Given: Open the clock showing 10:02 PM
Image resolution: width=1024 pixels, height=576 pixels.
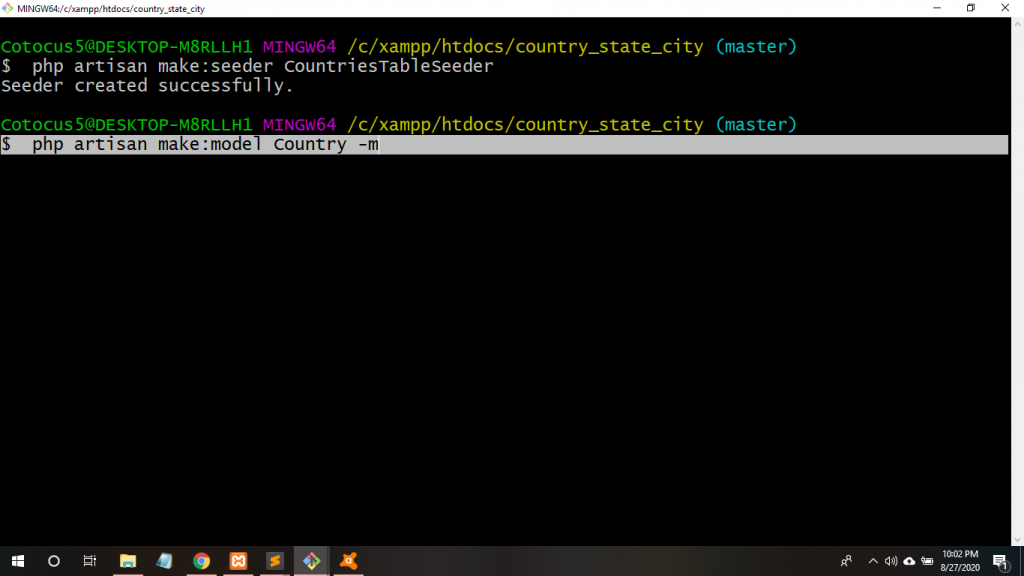Looking at the screenshot, I should pyautogui.click(x=960, y=561).
